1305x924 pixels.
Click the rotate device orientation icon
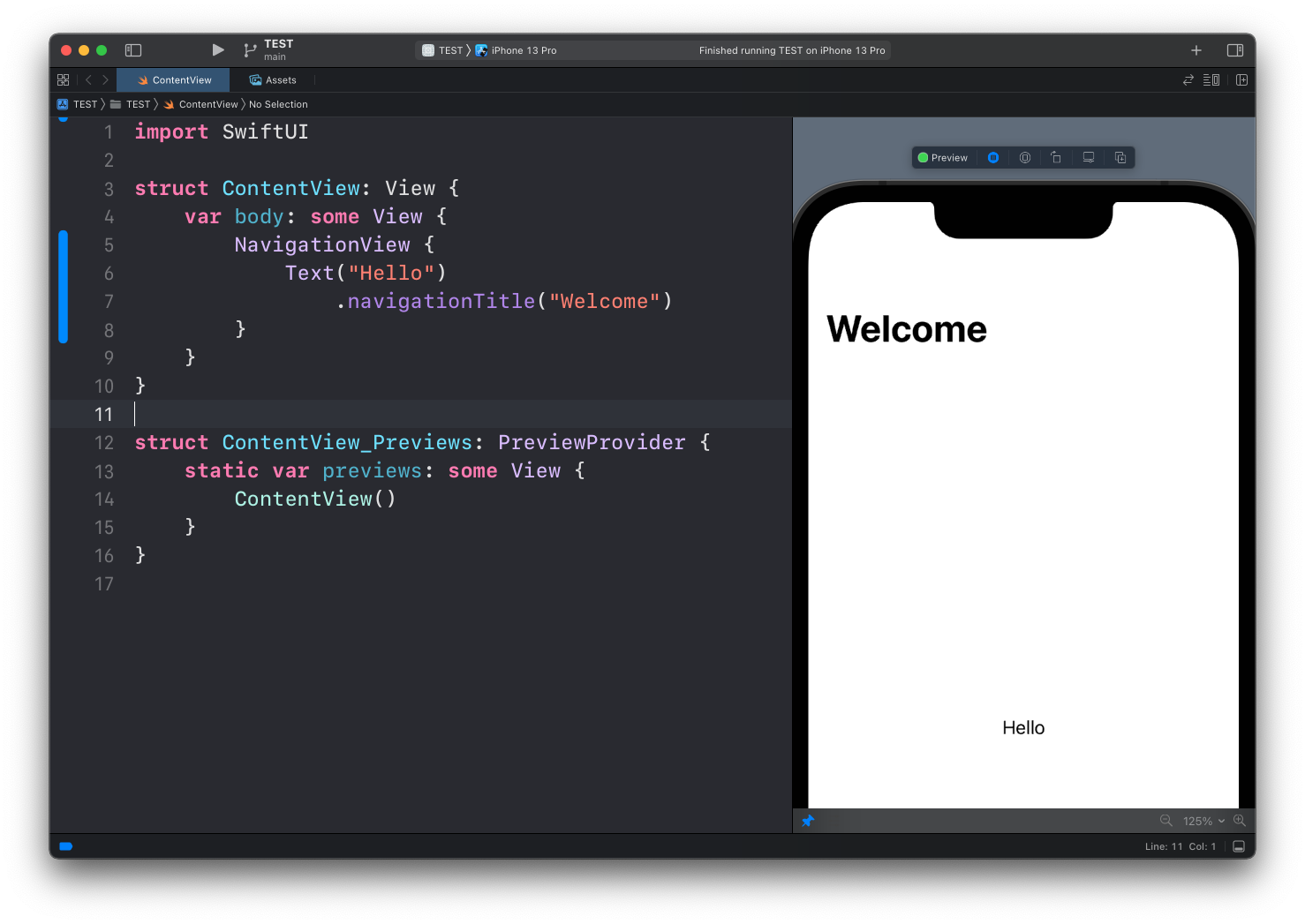(1056, 158)
